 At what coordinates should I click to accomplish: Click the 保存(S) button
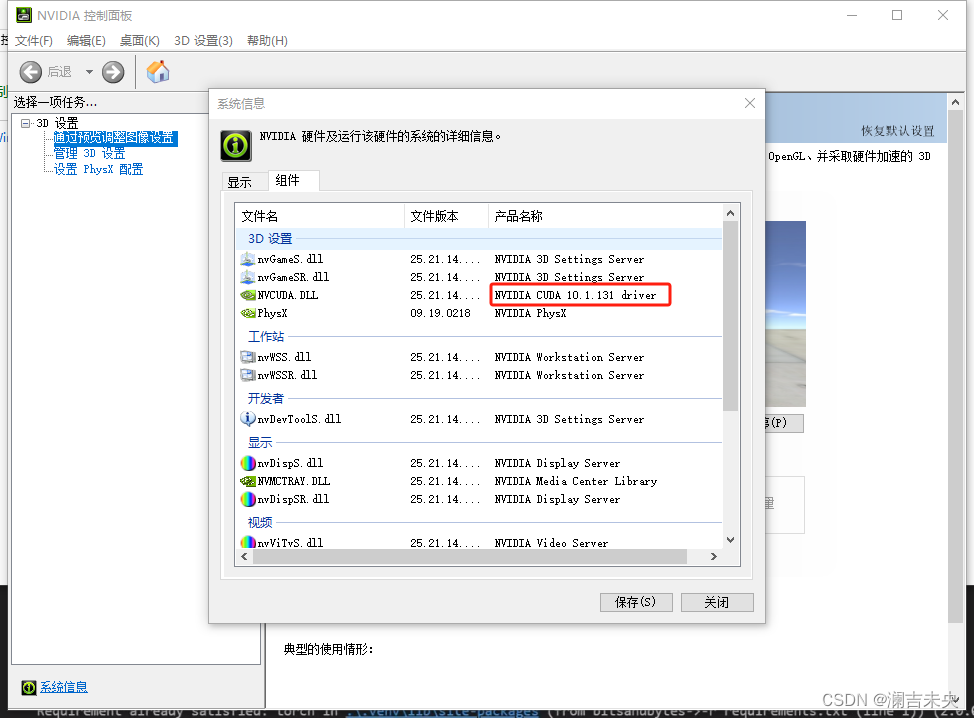636,602
